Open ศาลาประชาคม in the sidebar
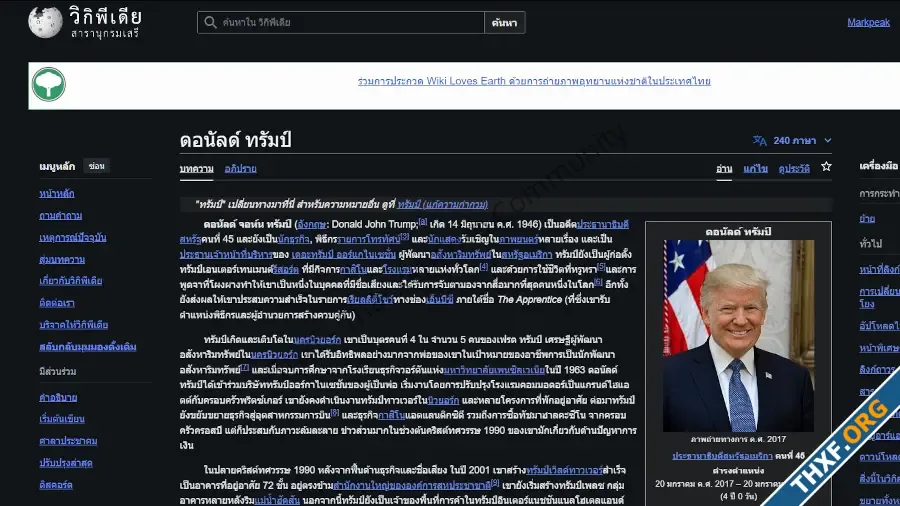Viewport: 900px width, 506px height. [x=68, y=441]
